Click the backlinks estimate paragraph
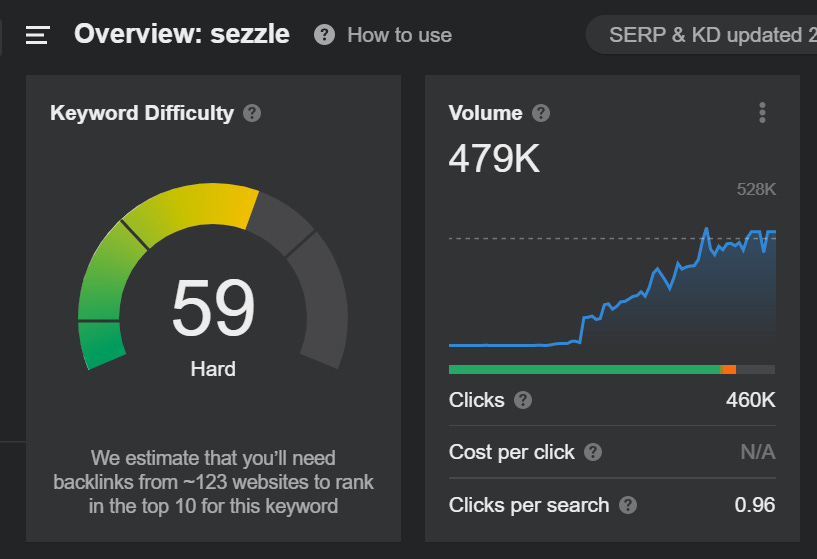 (x=213, y=482)
